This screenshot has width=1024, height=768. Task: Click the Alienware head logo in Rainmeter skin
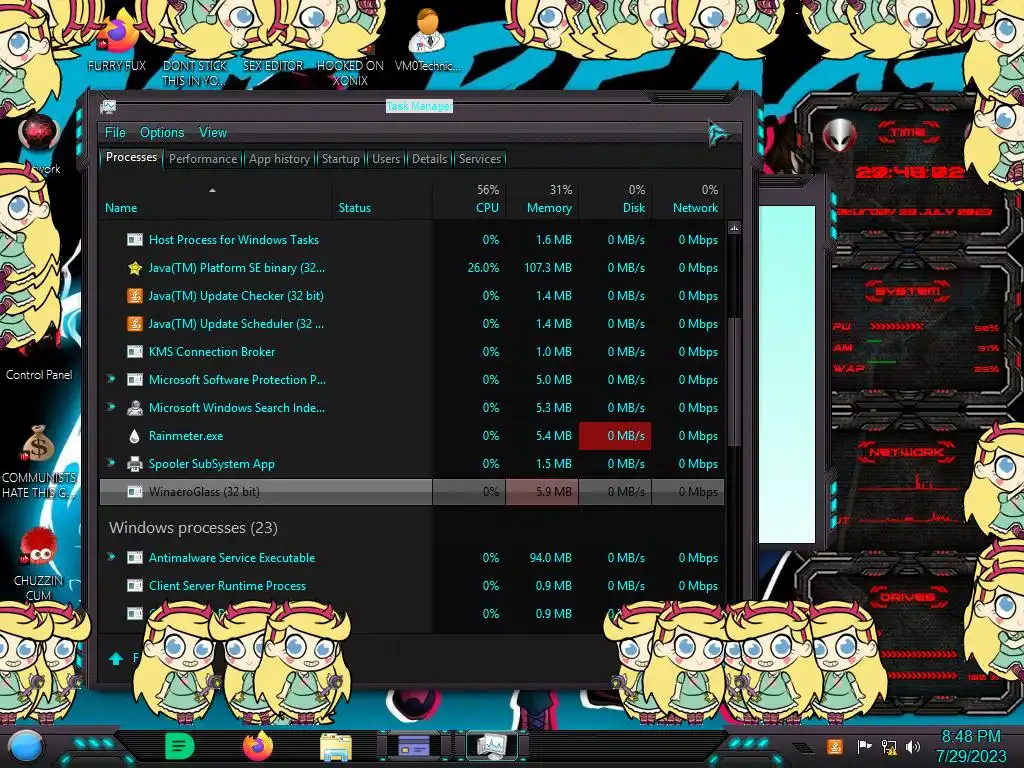pos(839,136)
